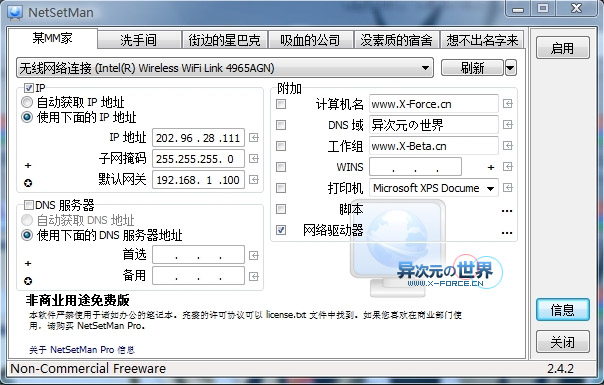Click the 关闭 close button
This screenshot has height=385, width=604.
(562, 341)
